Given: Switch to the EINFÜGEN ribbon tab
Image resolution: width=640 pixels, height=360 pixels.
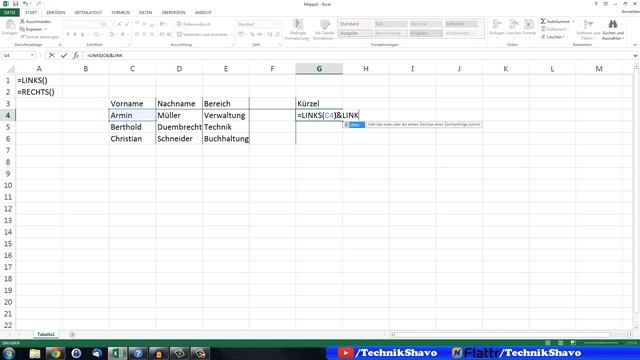Looking at the screenshot, I should pyautogui.click(x=56, y=12).
